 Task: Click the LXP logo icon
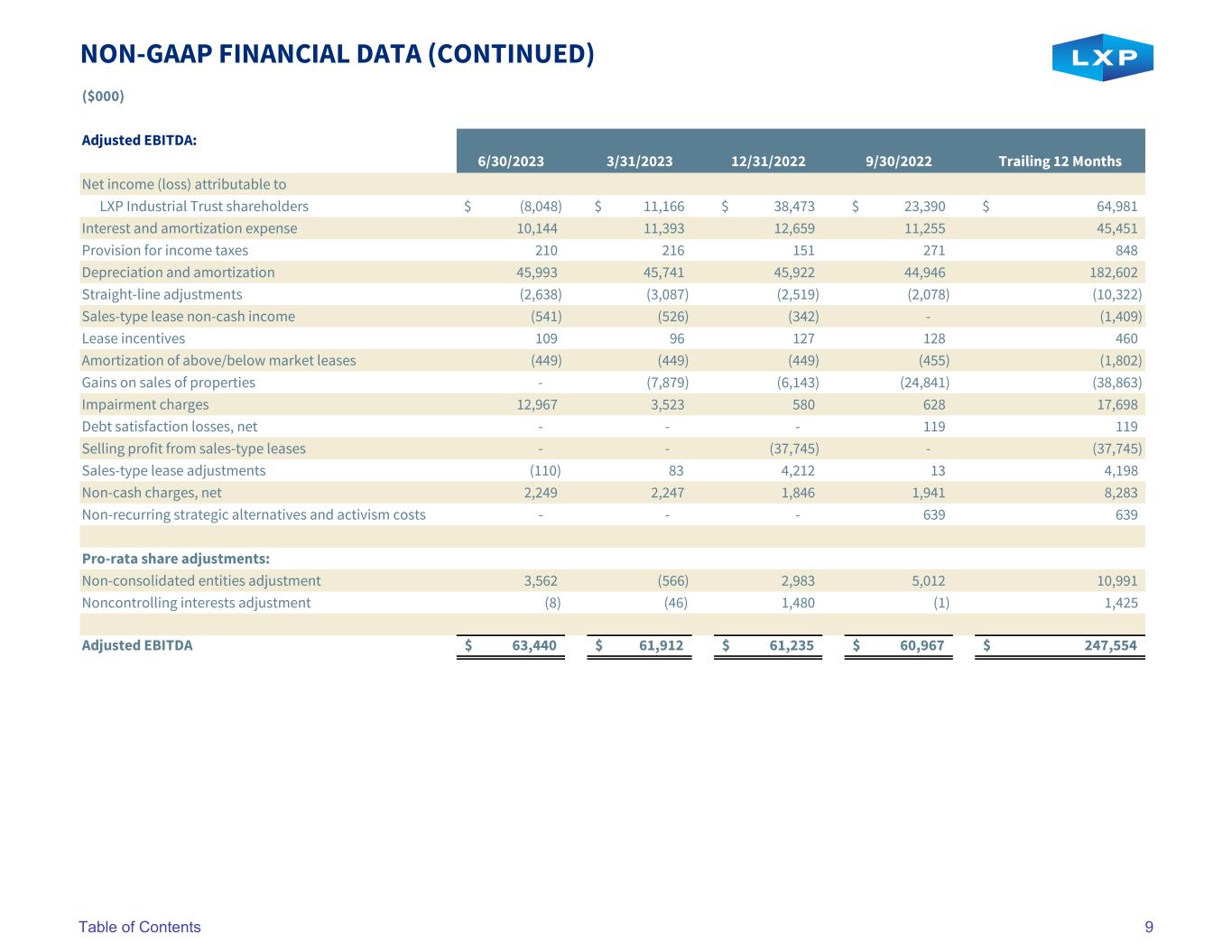[1102, 58]
